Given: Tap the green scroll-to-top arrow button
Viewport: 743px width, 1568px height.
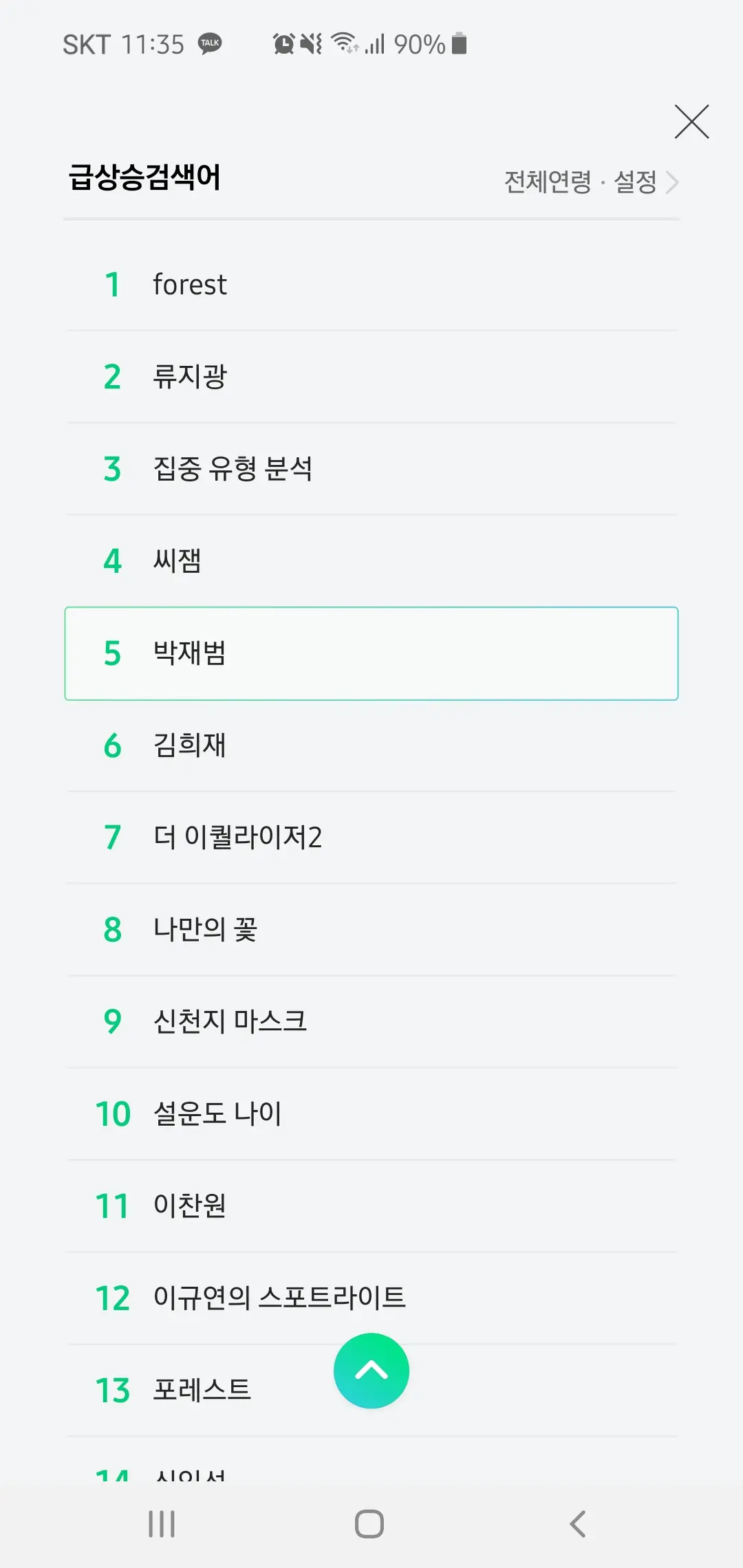Looking at the screenshot, I should pos(371,1370).
